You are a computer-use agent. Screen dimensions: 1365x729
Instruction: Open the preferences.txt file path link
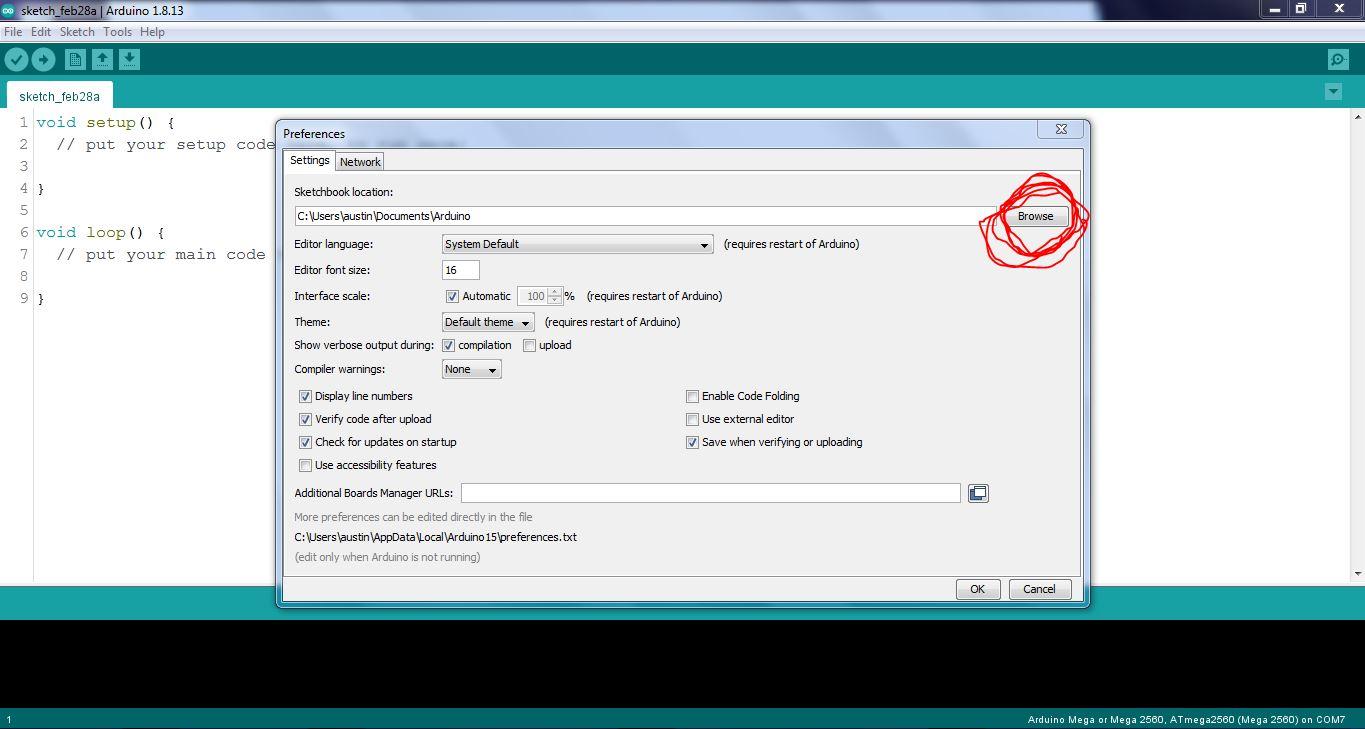click(435, 537)
